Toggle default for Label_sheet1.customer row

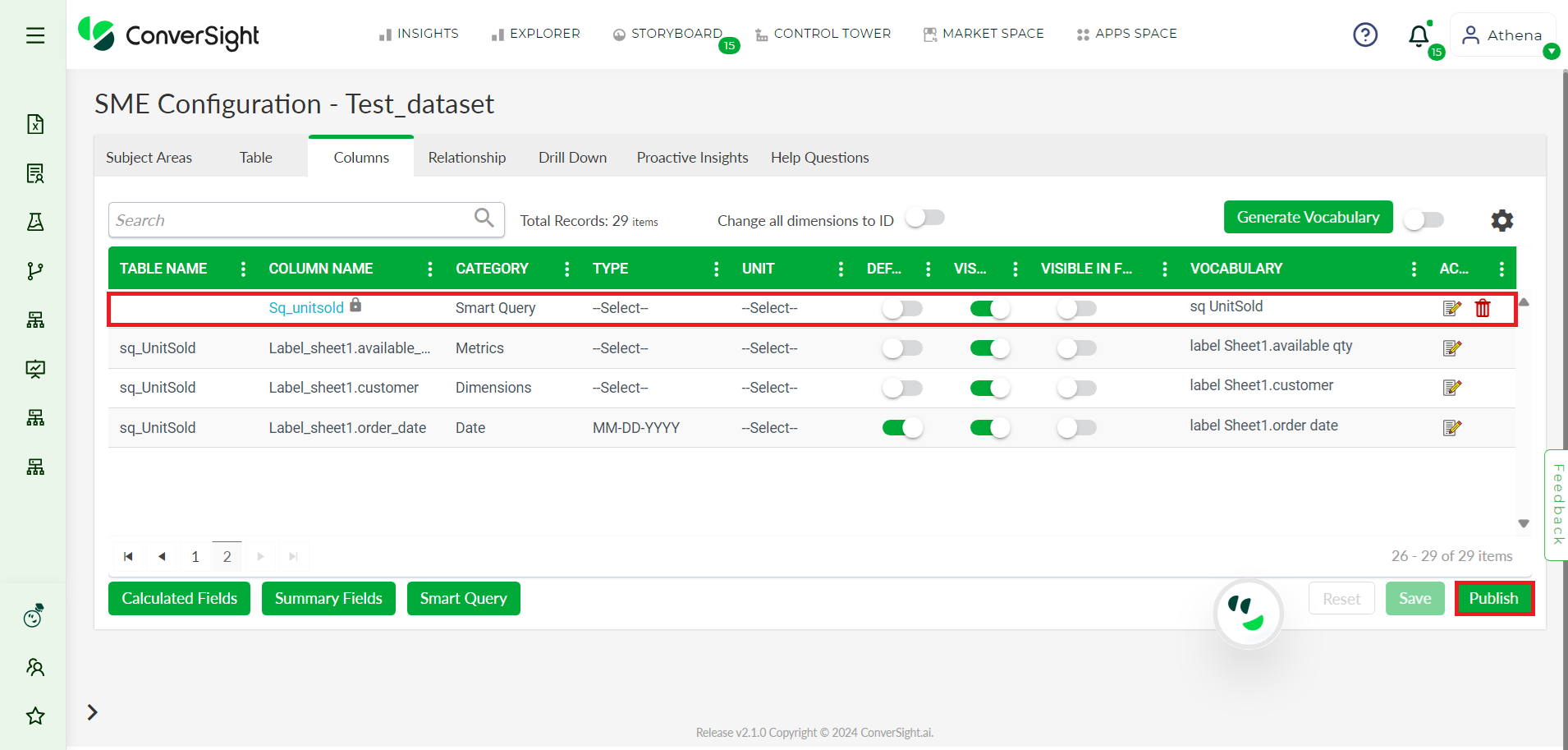(x=902, y=389)
